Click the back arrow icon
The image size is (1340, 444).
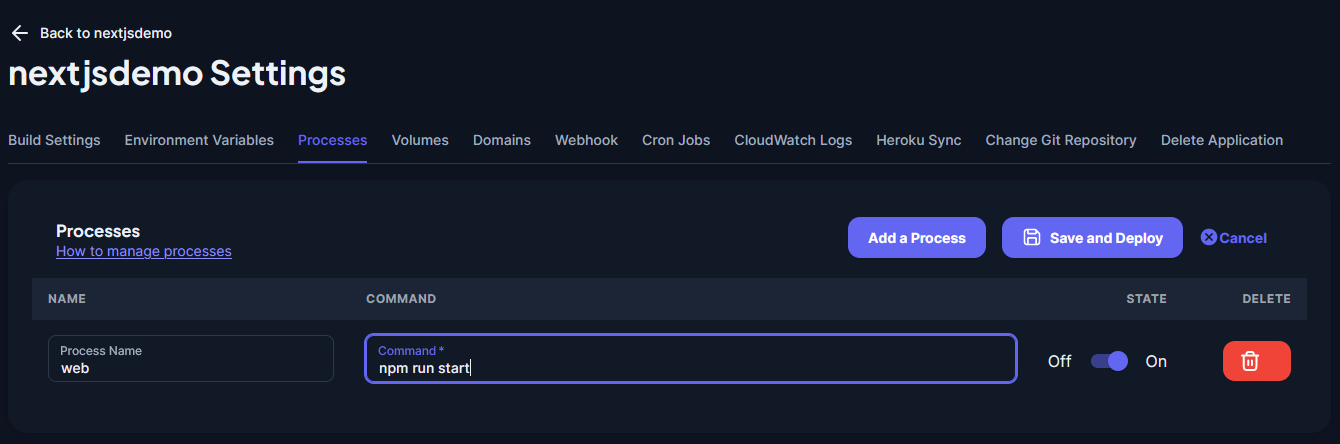coord(18,33)
